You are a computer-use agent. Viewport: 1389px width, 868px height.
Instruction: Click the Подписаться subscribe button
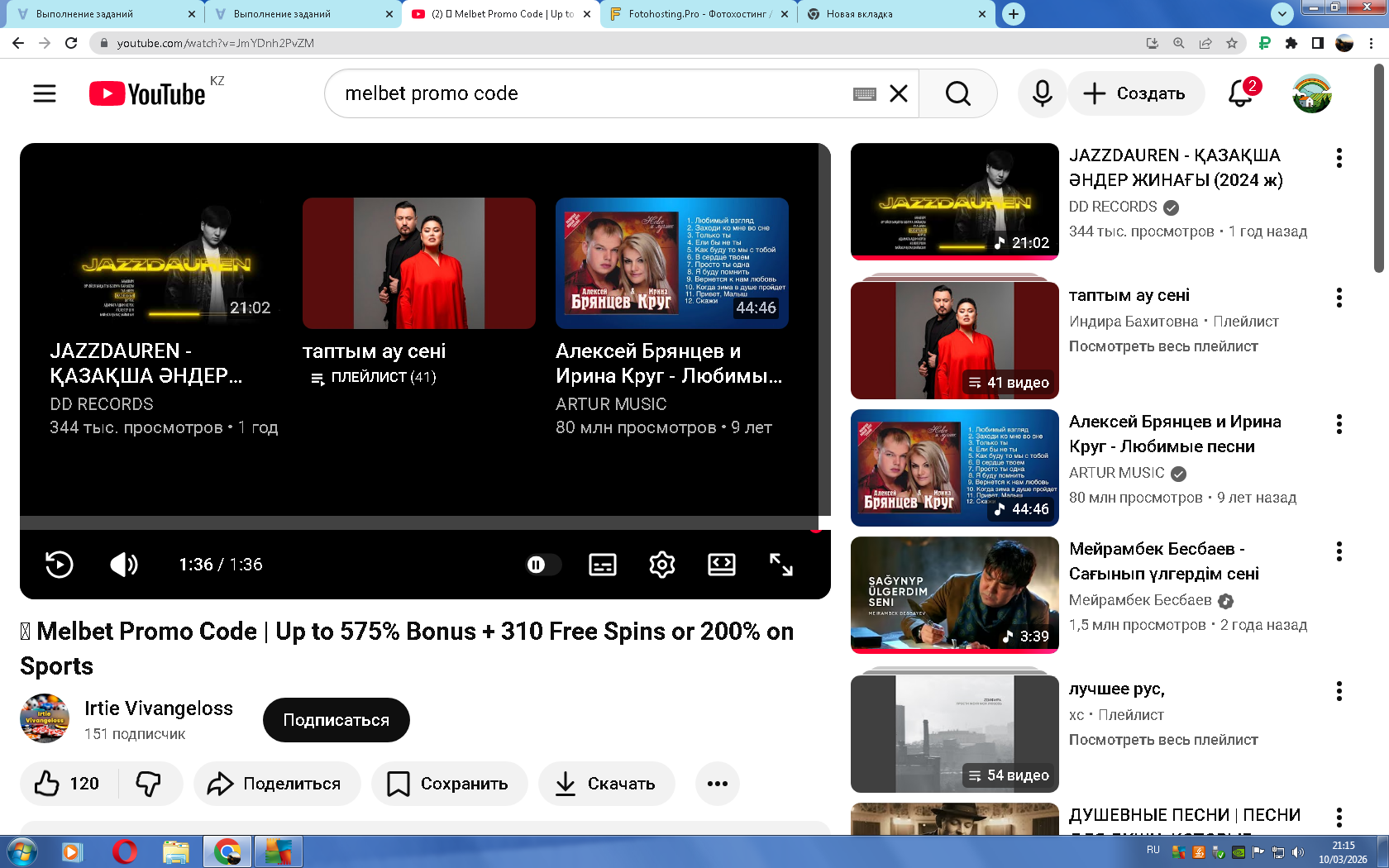[336, 720]
